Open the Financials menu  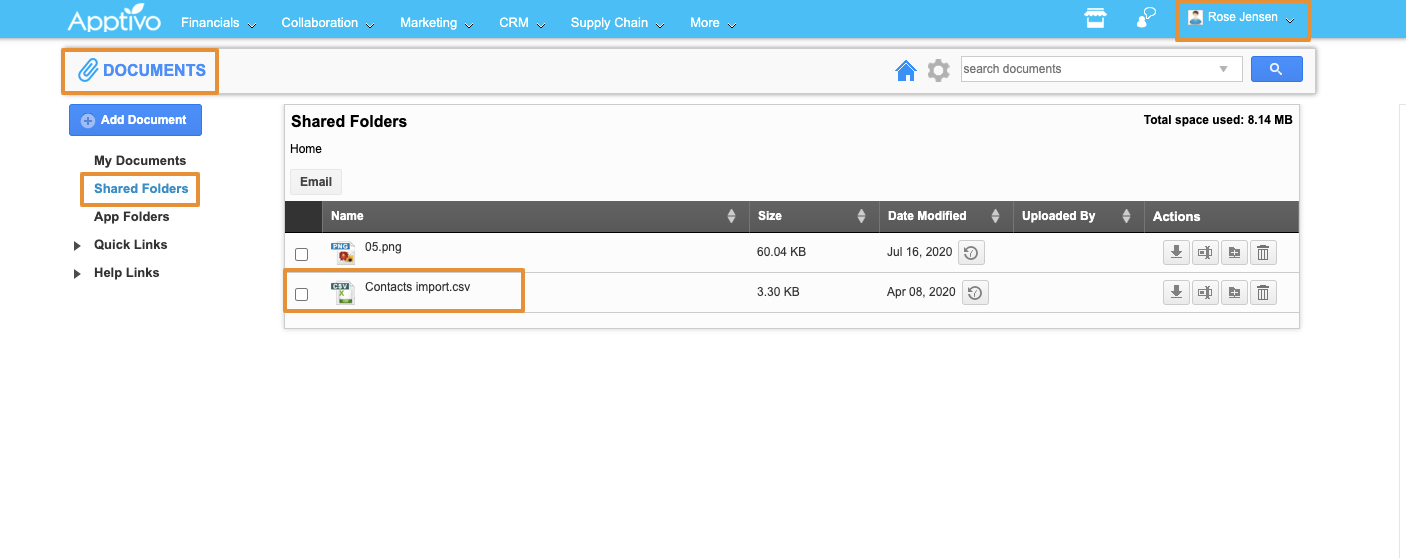[217, 23]
